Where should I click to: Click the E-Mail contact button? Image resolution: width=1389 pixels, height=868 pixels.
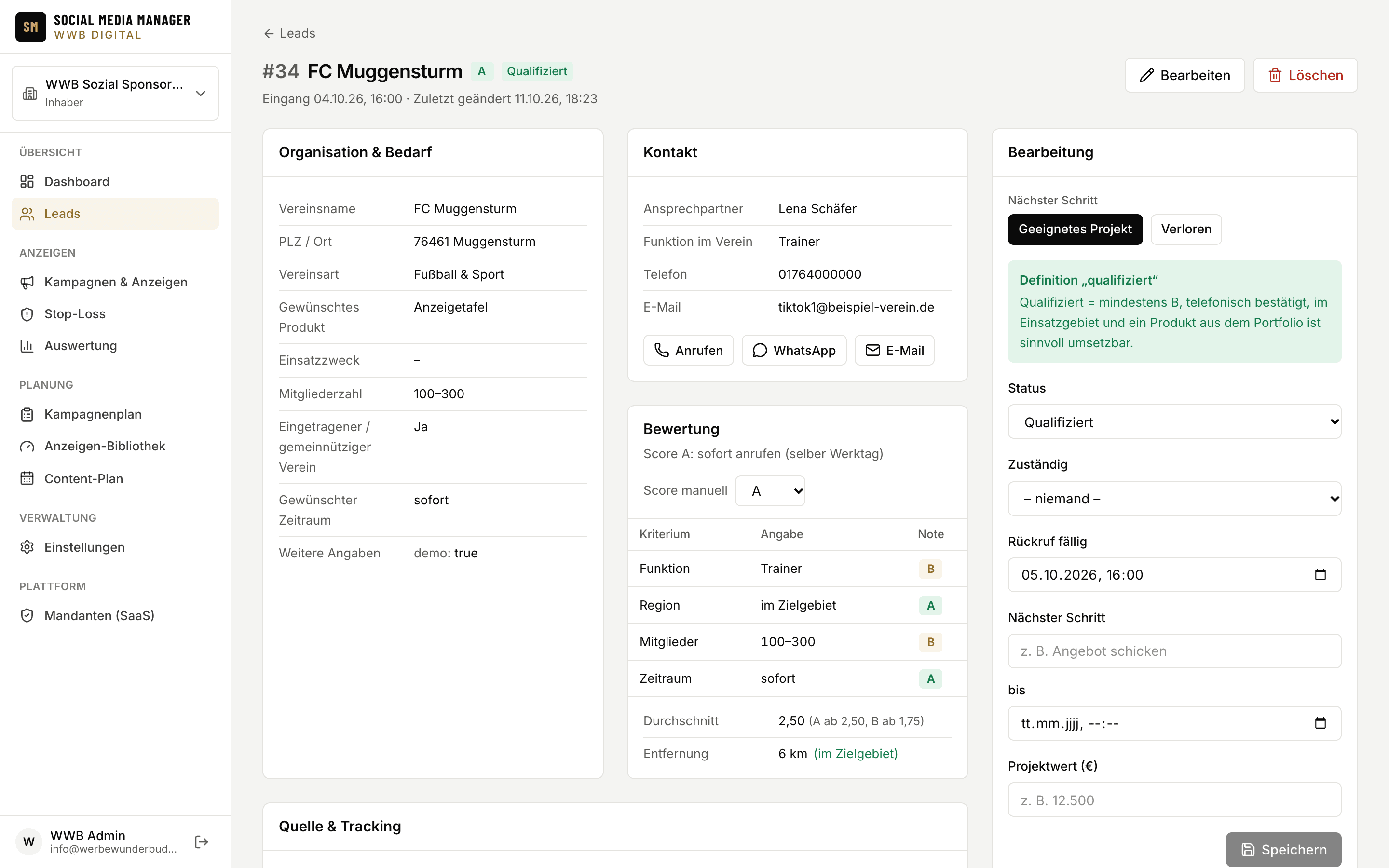(x=894, y=350)
